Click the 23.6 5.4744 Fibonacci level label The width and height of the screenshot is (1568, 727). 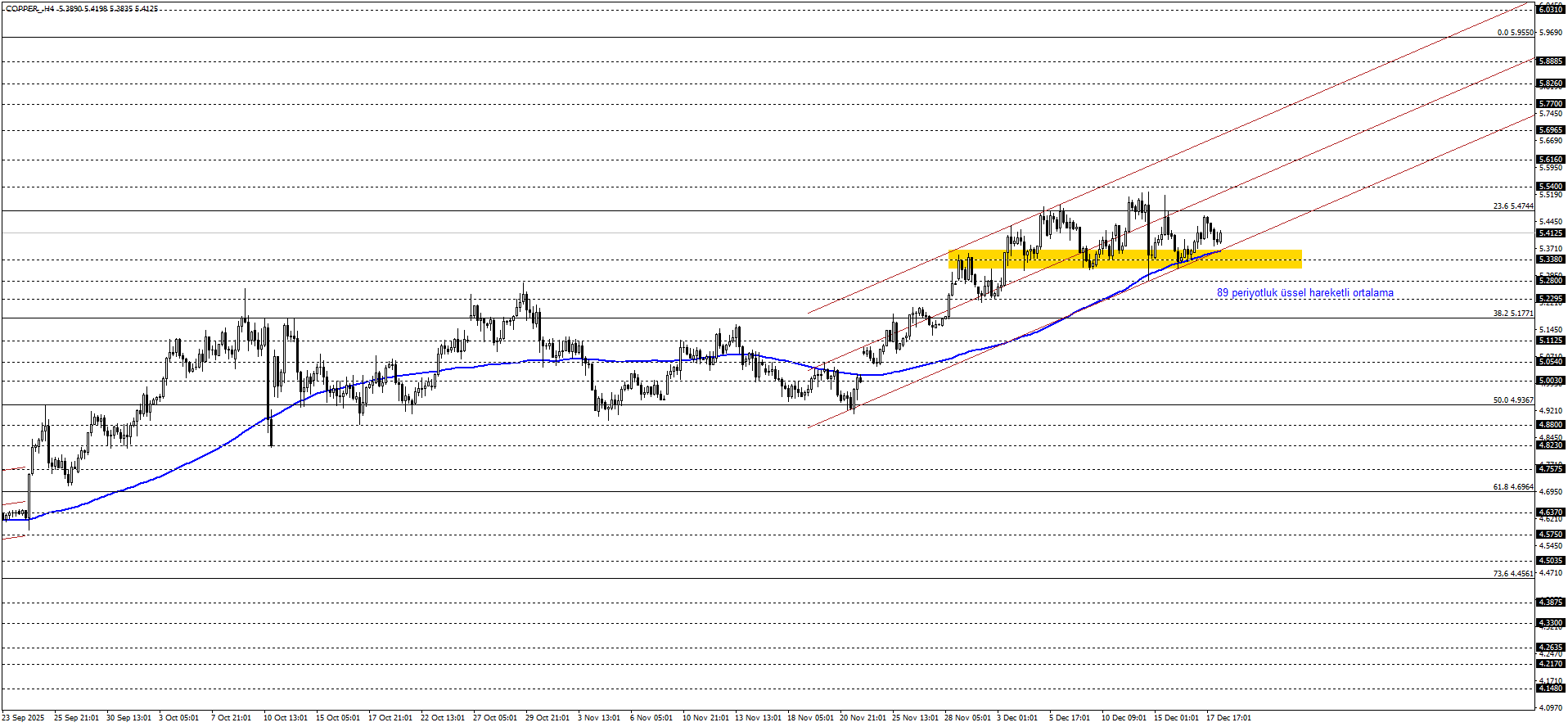click(1512, 206)
